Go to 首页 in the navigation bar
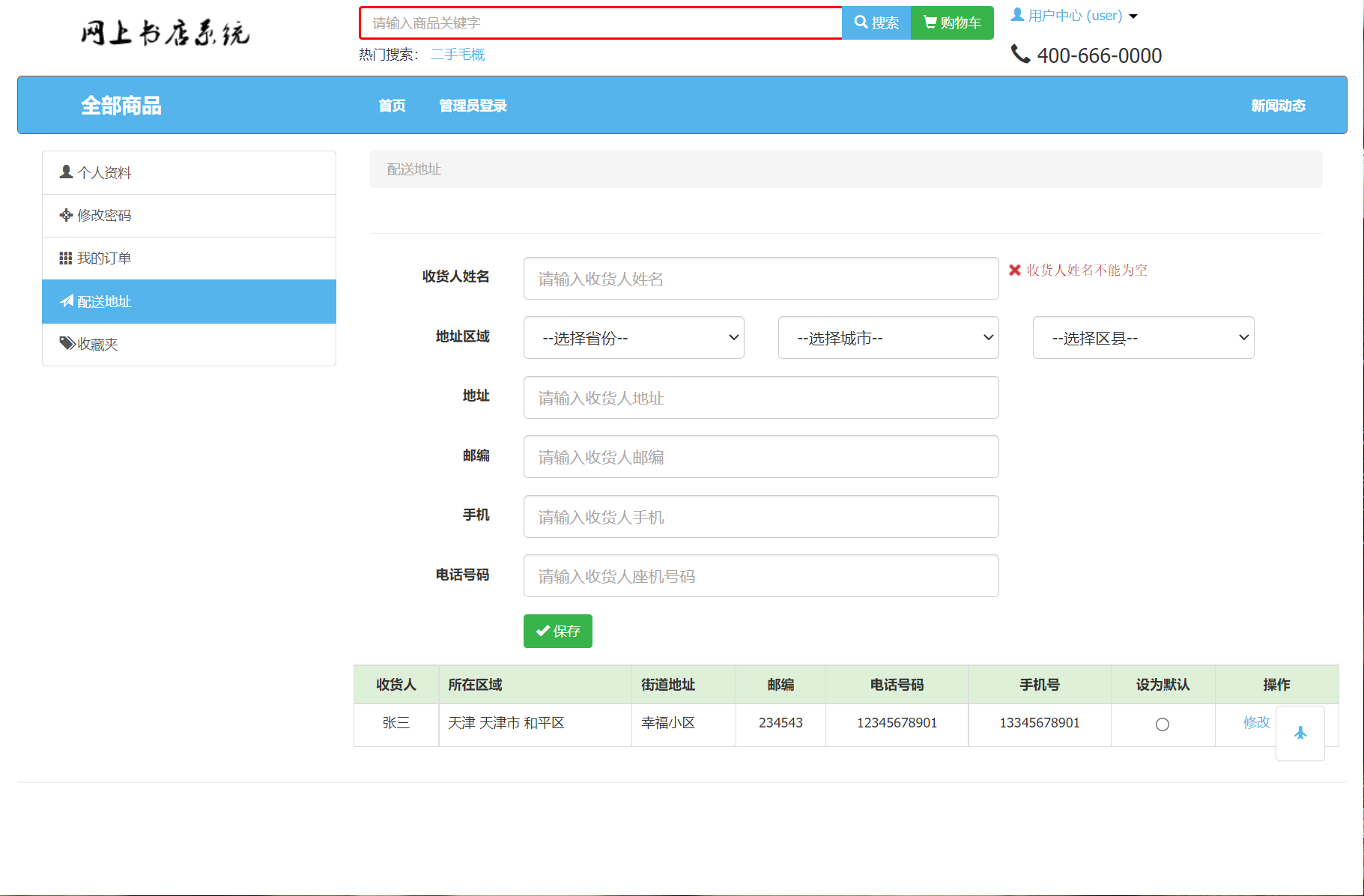 click(x=391, y=106)
